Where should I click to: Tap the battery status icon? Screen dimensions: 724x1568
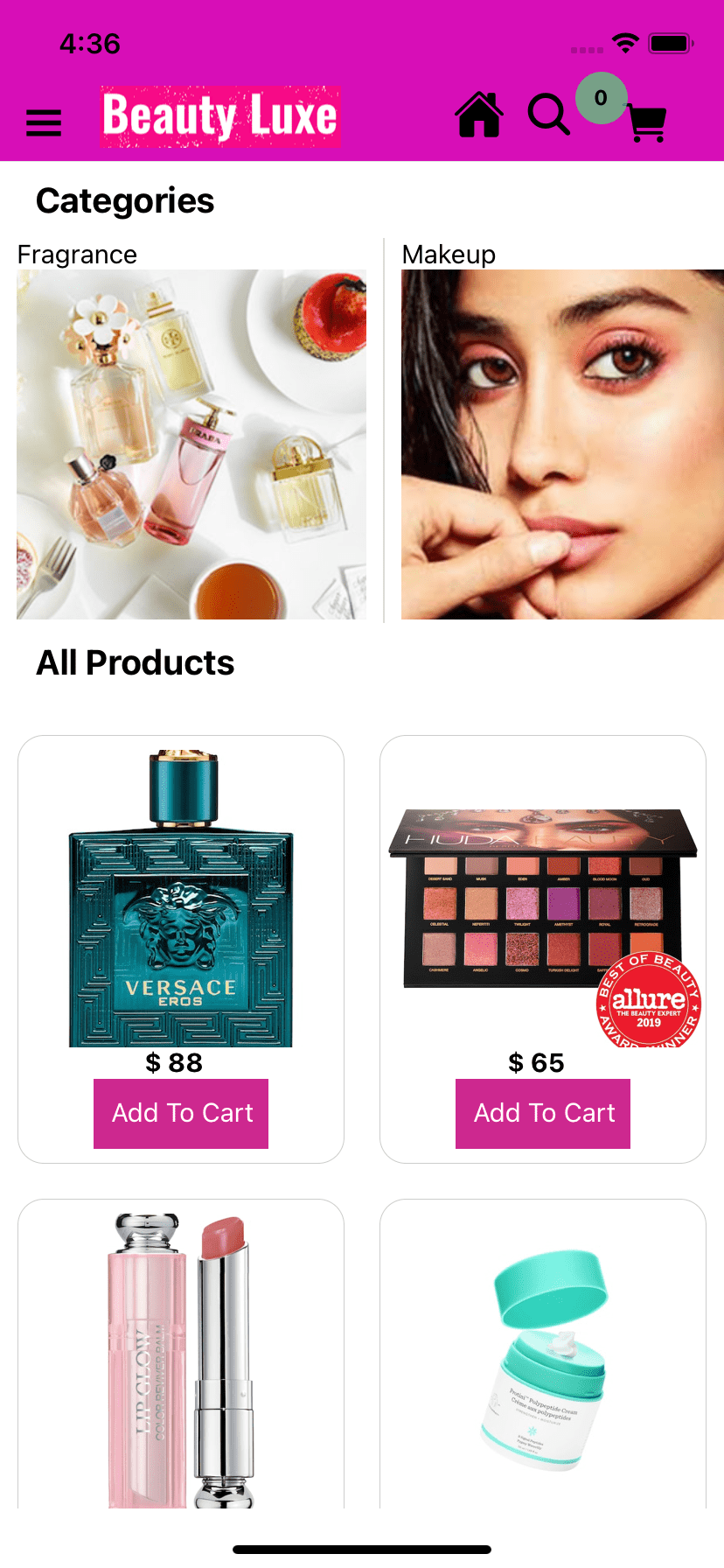tap(672, 43)
